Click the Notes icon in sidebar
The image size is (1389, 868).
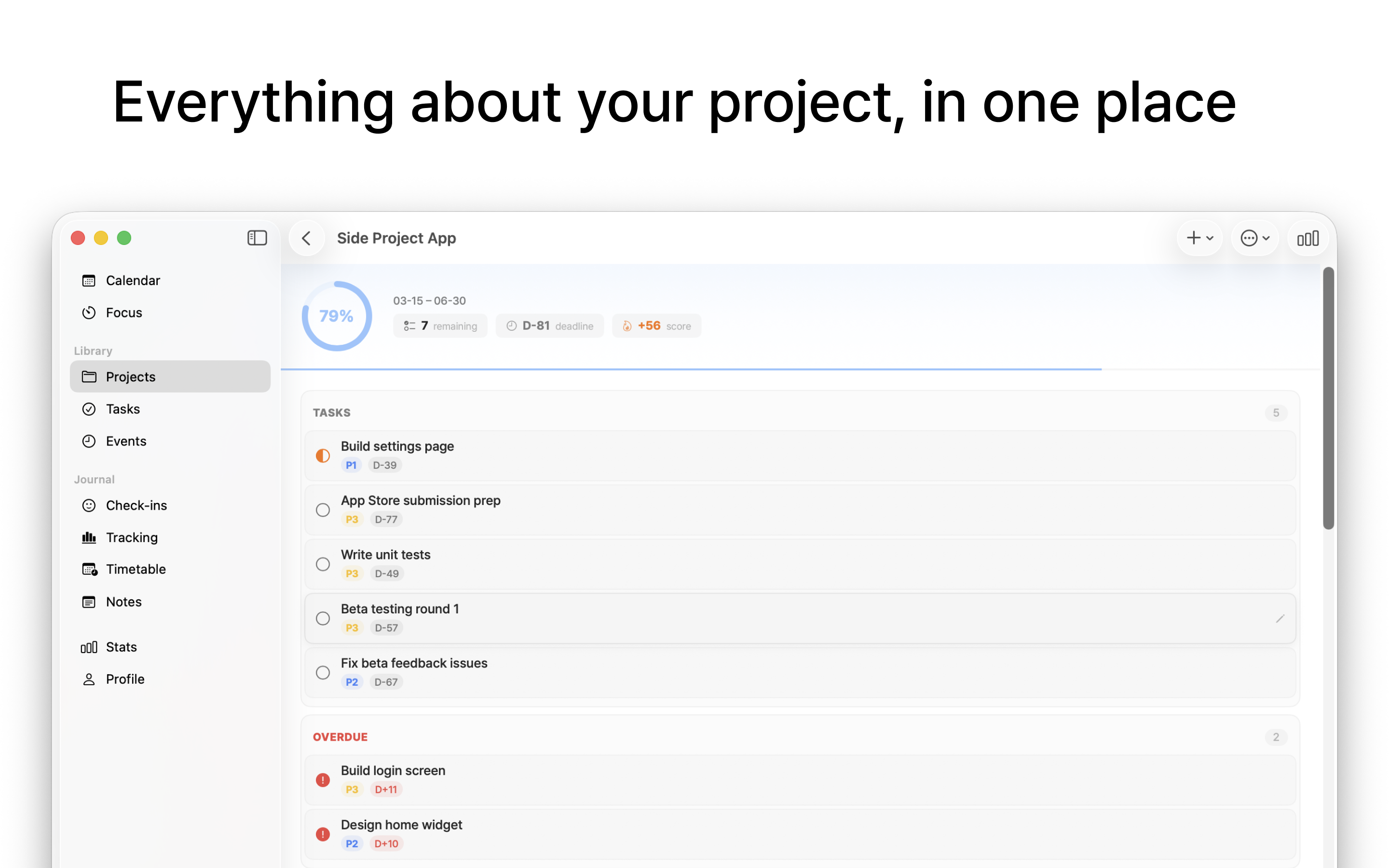[88, 602]
